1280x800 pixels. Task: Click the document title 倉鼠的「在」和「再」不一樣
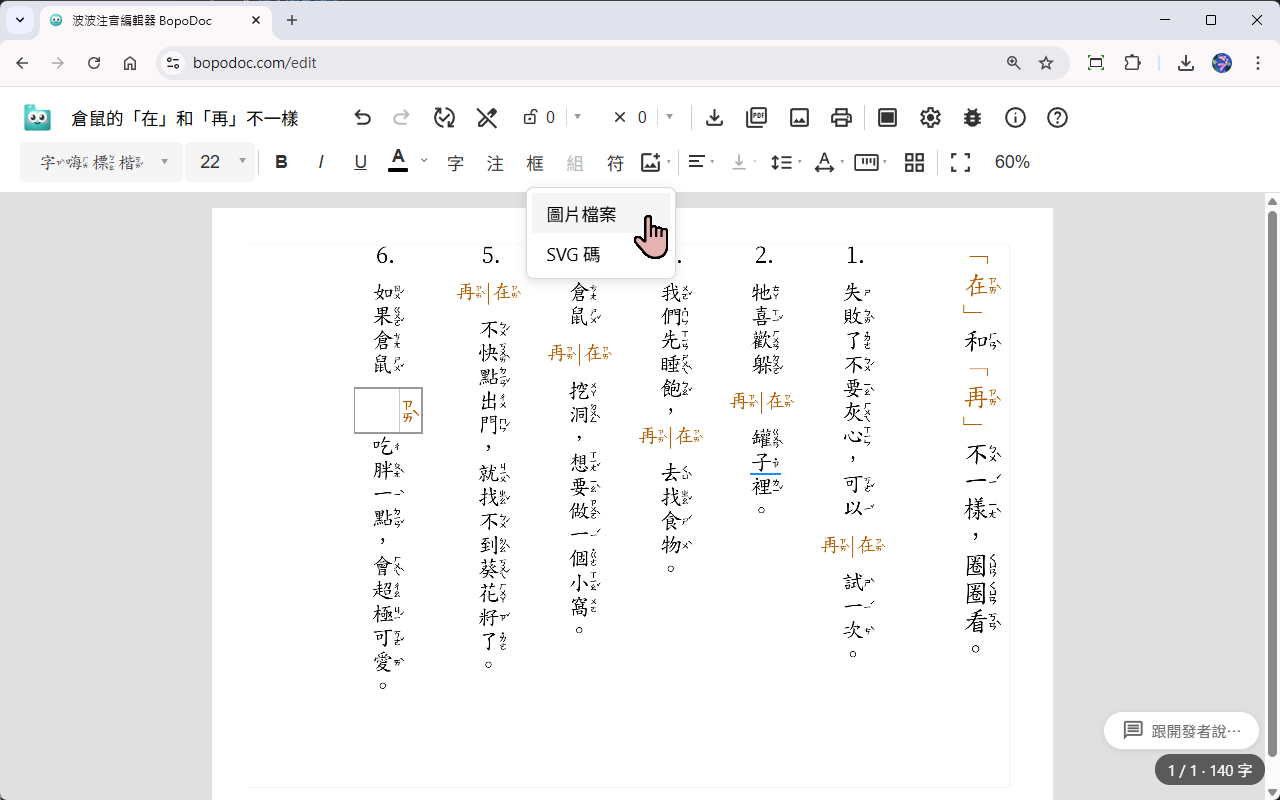tap(177, 117)
